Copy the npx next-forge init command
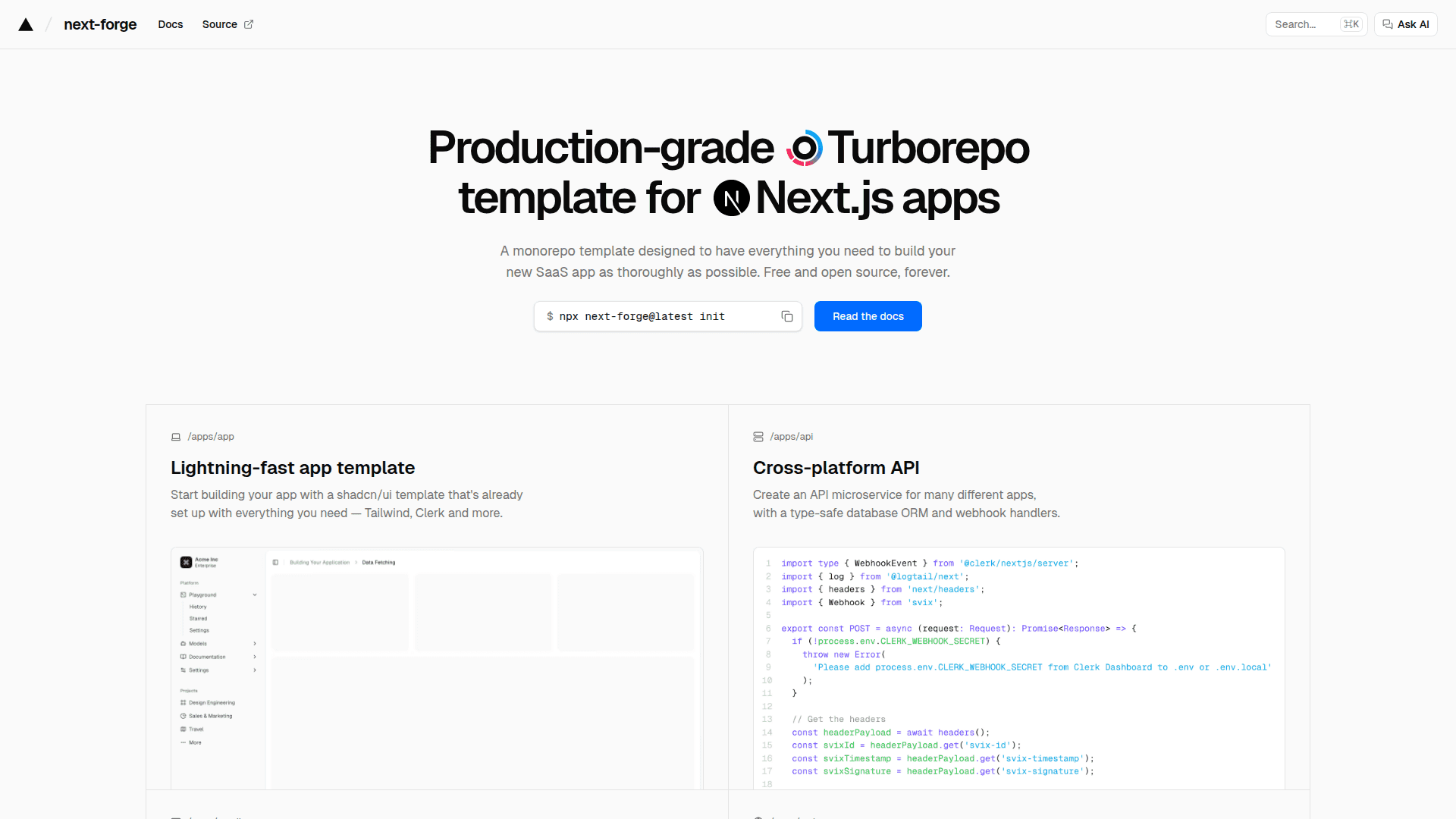The image size is (1456, 819). 787,316
